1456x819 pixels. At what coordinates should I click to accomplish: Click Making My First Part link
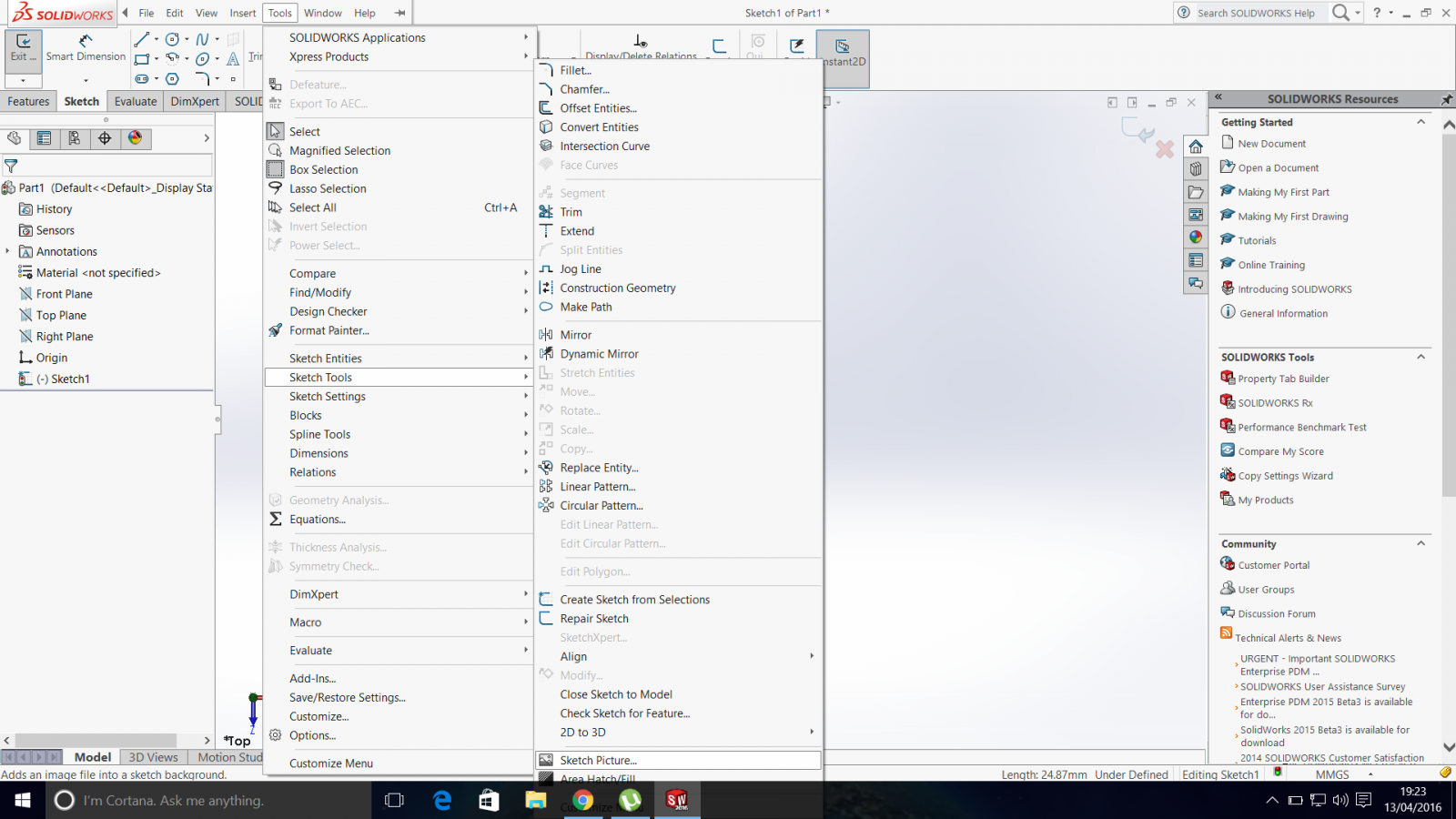tap(1283, 192)
